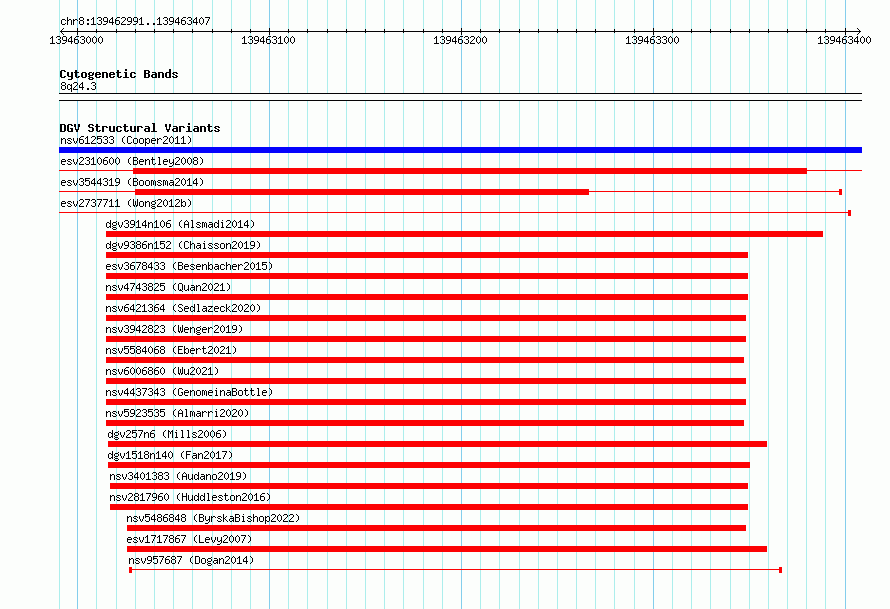Select dgv257n6 (Mills2006) label
The image size is (890, 609).
(167, 434)
